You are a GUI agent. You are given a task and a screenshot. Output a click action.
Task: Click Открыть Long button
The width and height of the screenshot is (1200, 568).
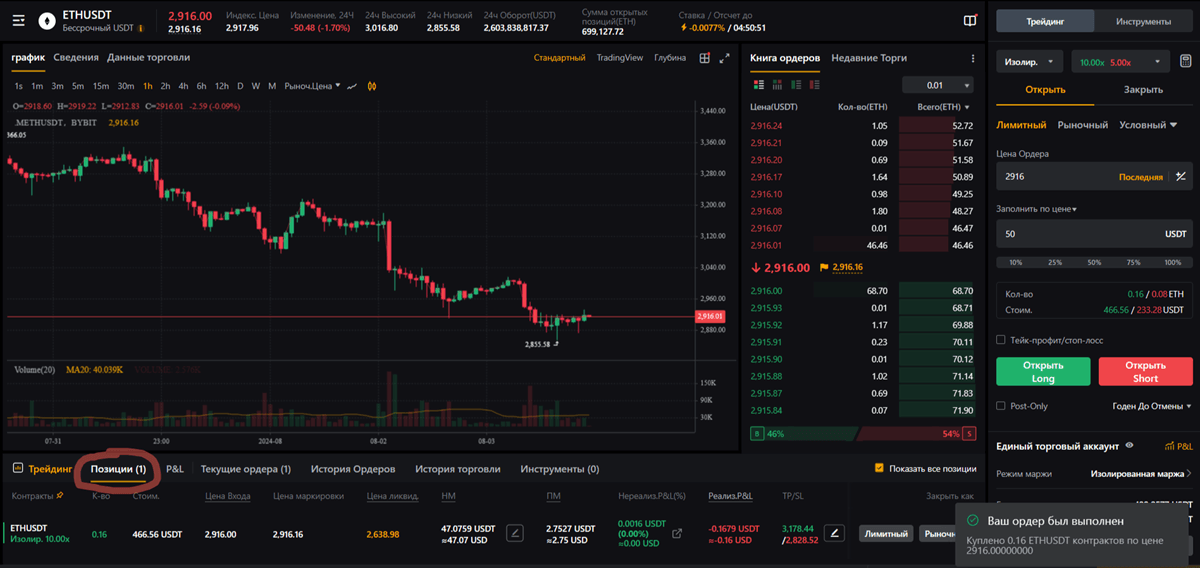pos(1043,372)
